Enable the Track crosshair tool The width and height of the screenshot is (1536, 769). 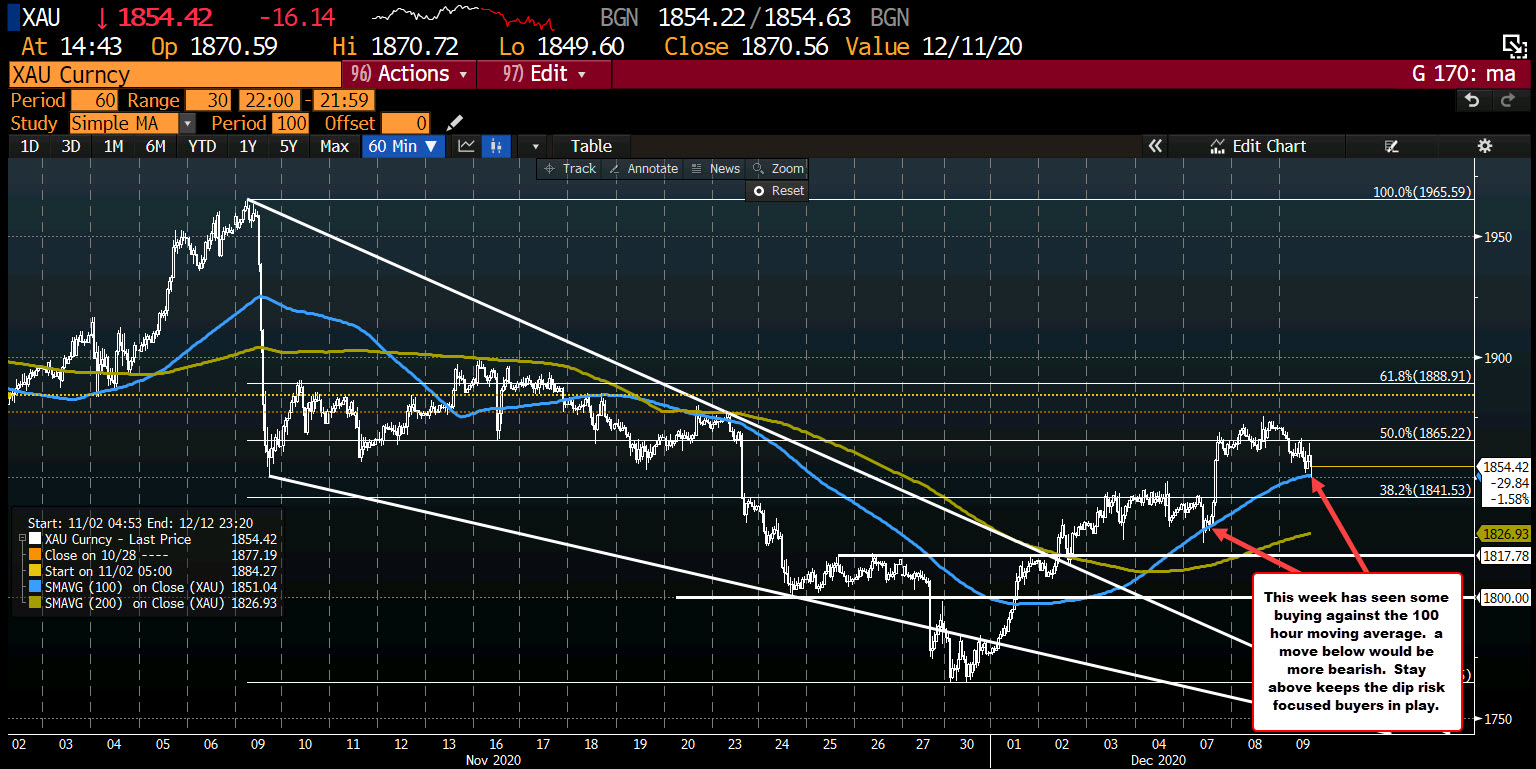pos(569,168)
